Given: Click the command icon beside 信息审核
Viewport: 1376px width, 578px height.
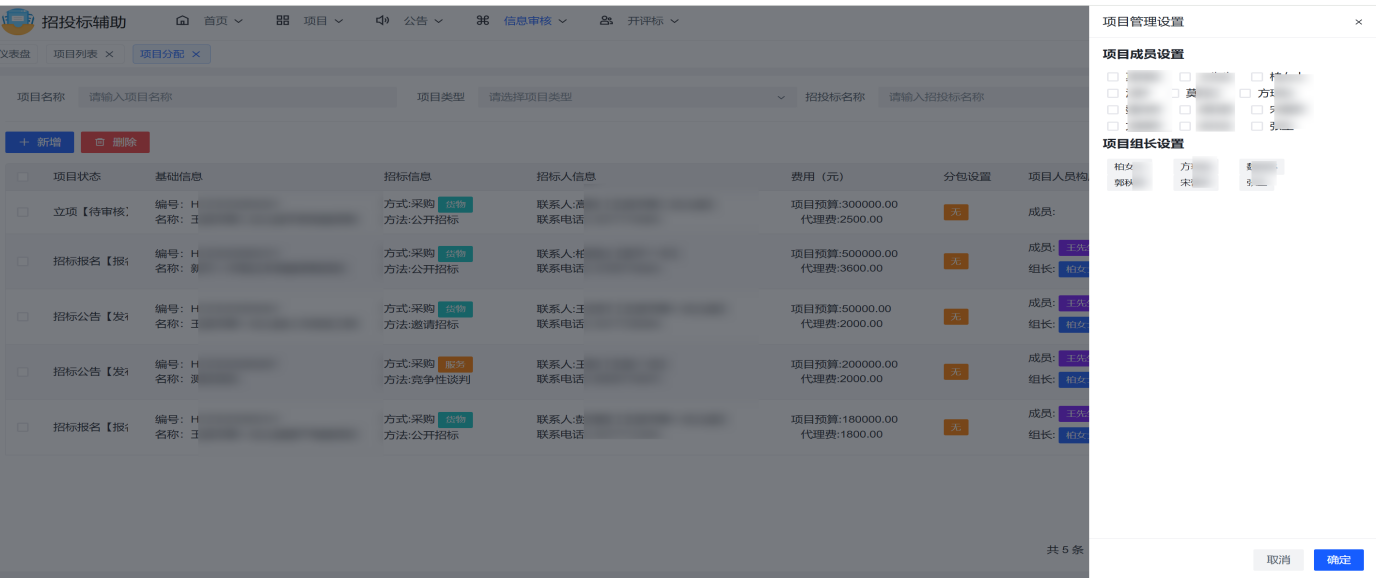Looking at the screenshot, I should [483, 21].
